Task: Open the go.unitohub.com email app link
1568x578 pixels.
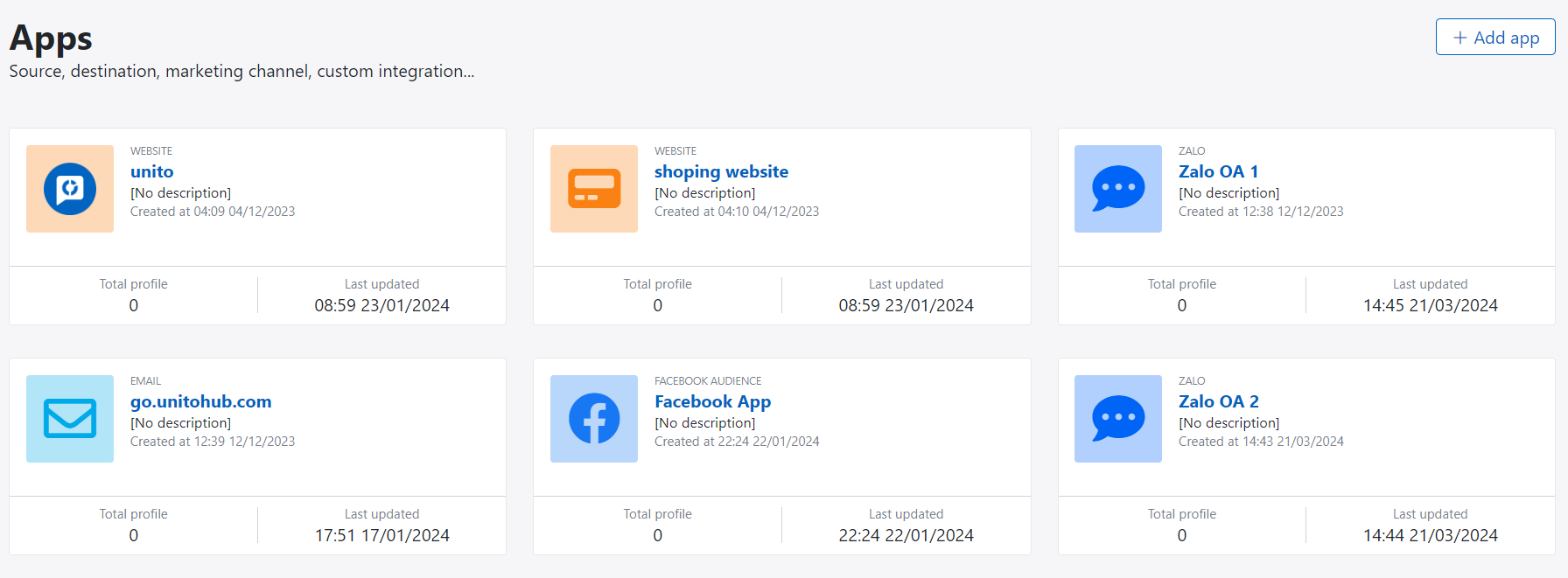Action: tap(200, 401)
